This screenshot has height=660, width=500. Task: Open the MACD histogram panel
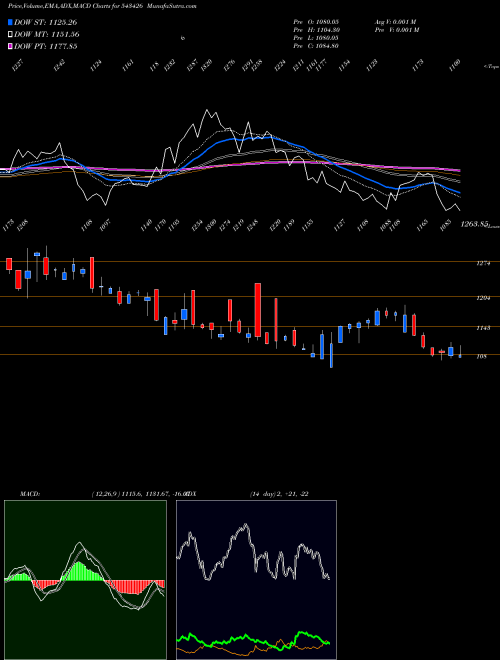pos(85,580)
